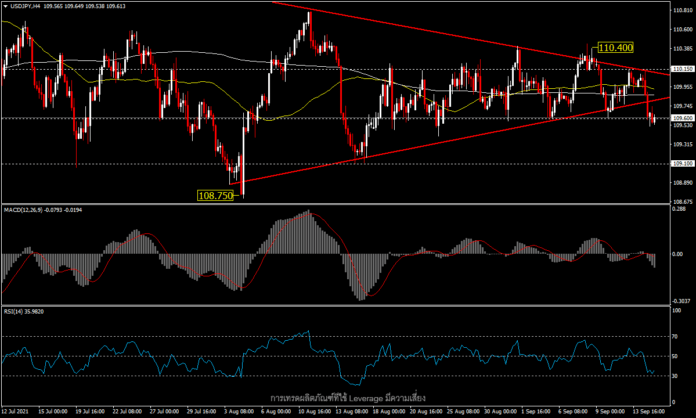
Task: Select the 110.400 price label on the chart
Action: coord(616,47)
